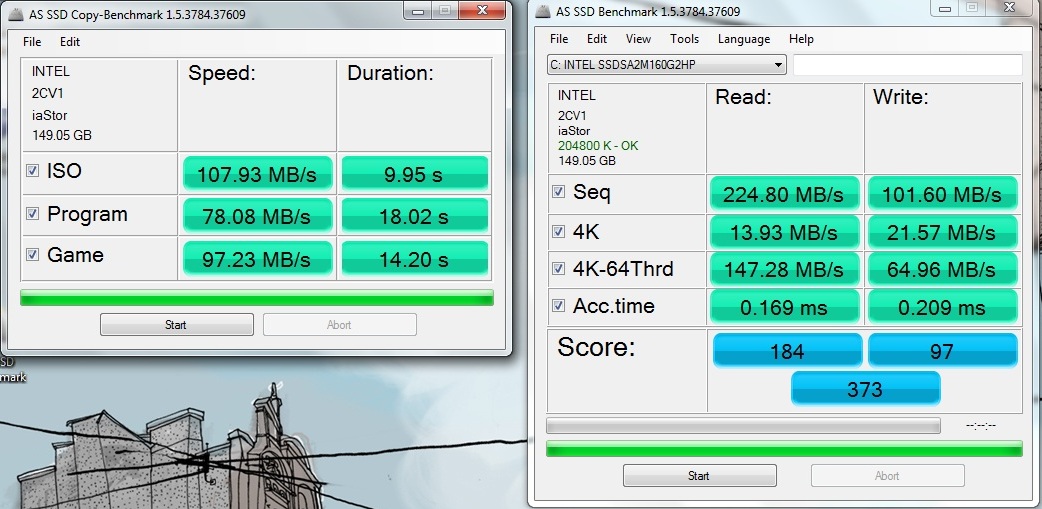This screenshot has width=1042, height=509.
Task: Click the read score 184
Action: (x=787, y=350)
